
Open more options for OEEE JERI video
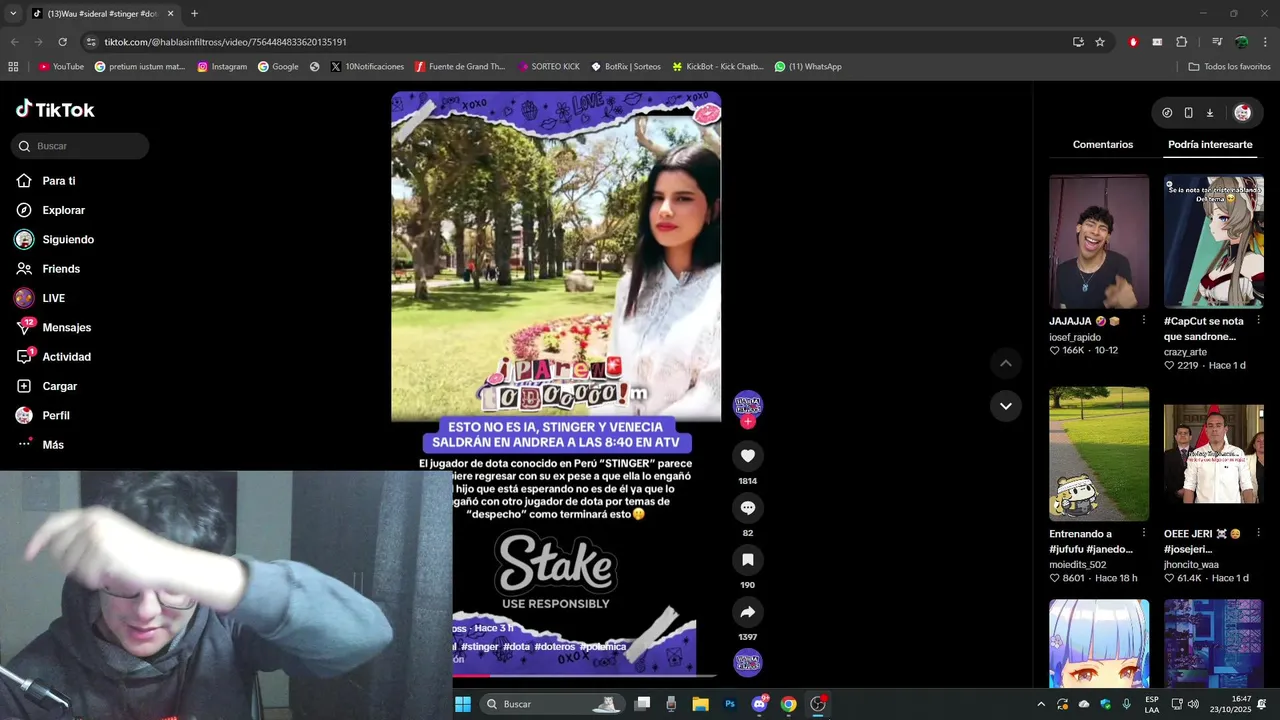(x=1258, y=534)
